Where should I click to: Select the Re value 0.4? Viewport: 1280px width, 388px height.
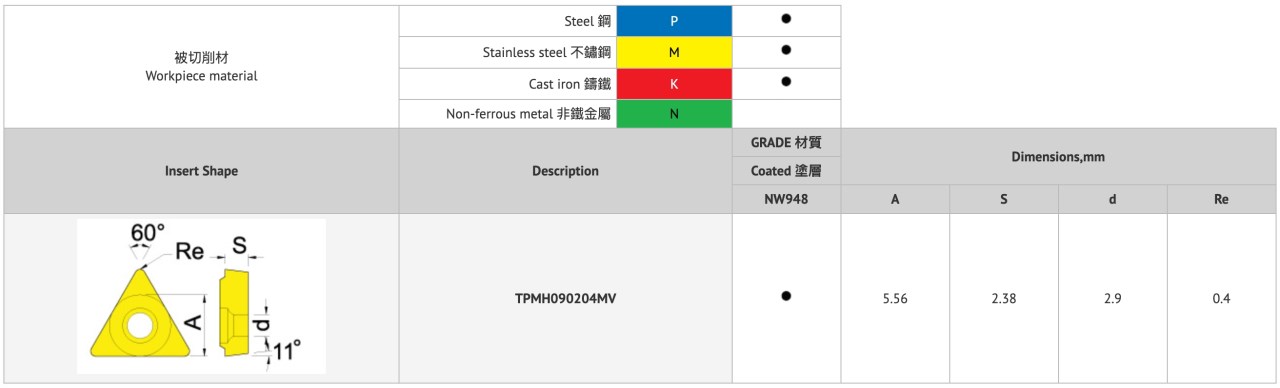click(x=1220, y=298)
